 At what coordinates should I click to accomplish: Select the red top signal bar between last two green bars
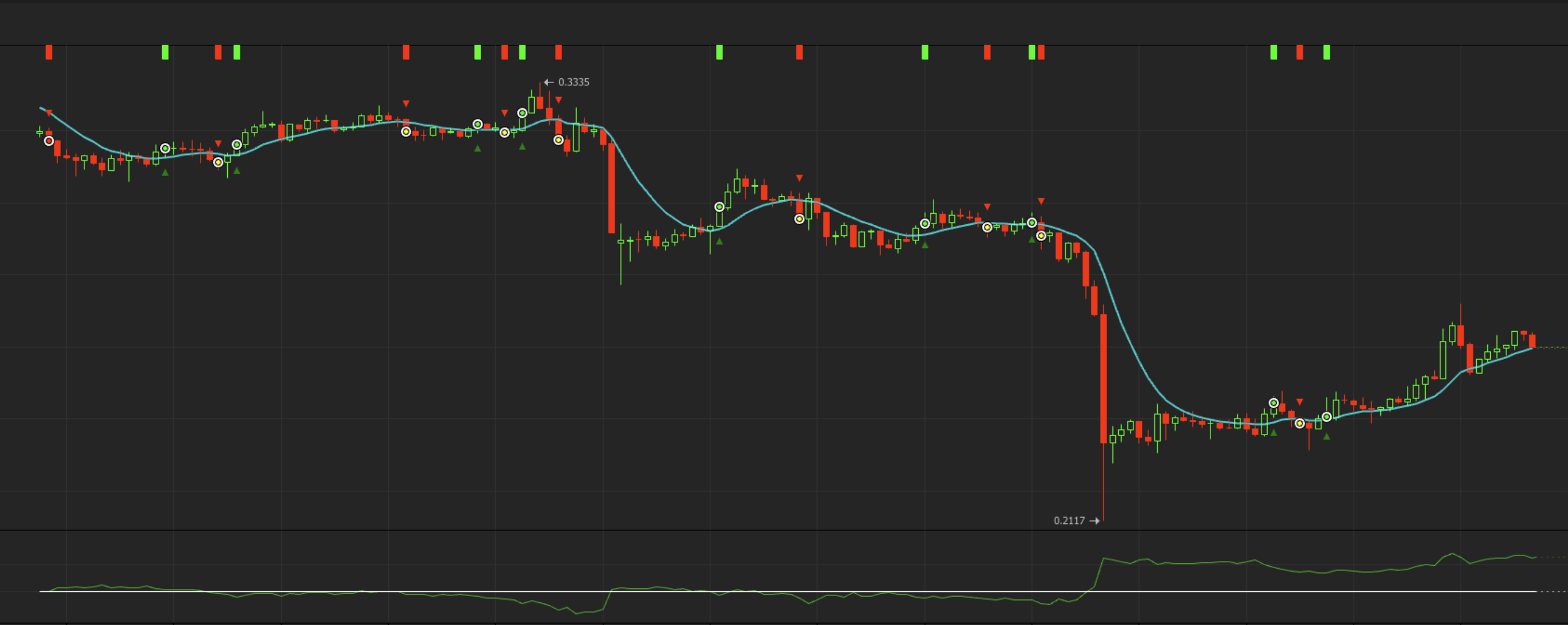1299,52
